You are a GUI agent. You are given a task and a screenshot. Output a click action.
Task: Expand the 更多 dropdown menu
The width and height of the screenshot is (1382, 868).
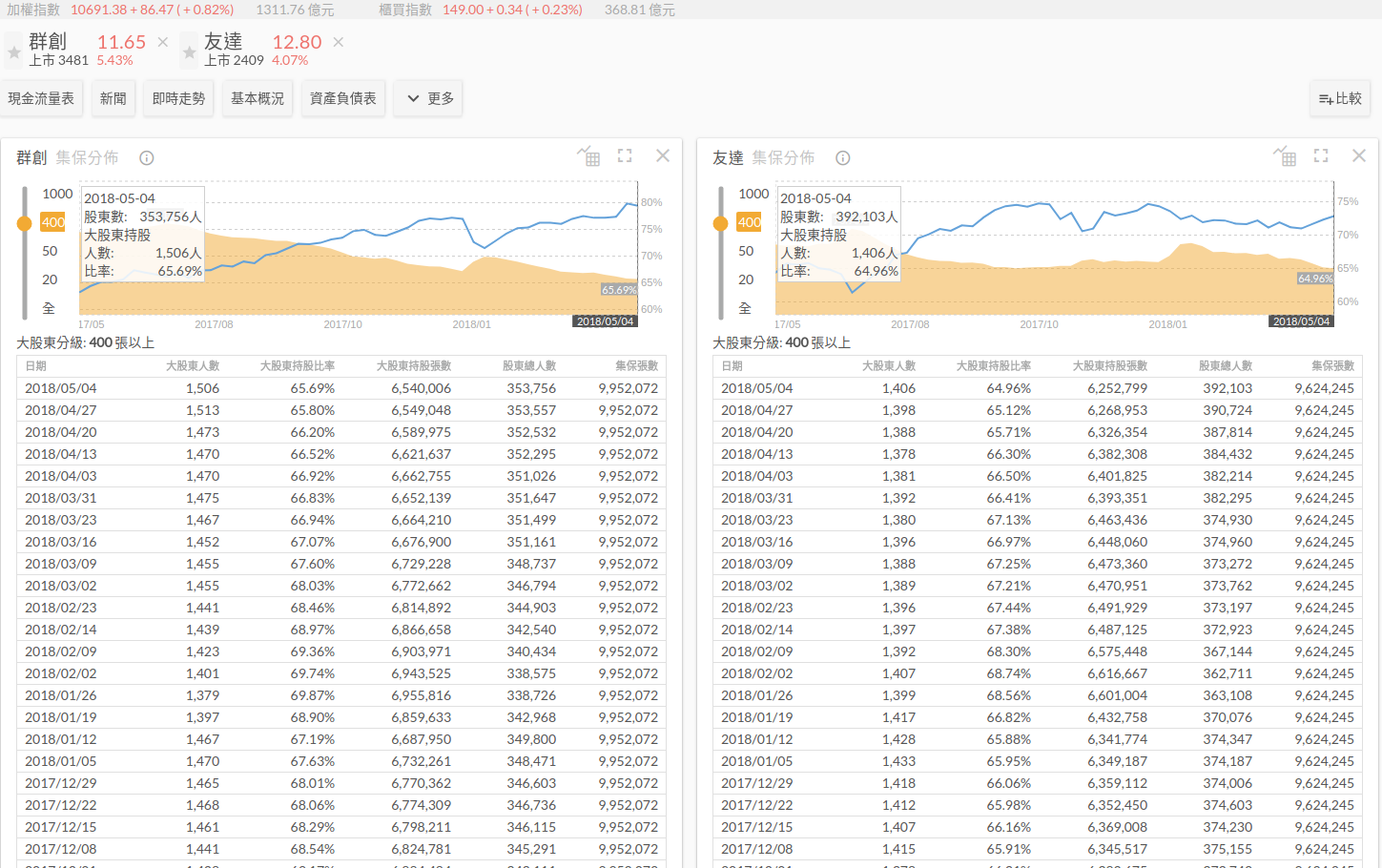tap(428, 98)
